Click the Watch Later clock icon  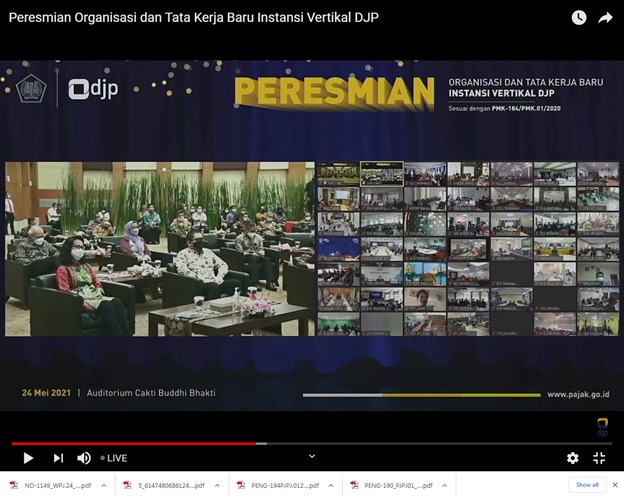point(579,18)
